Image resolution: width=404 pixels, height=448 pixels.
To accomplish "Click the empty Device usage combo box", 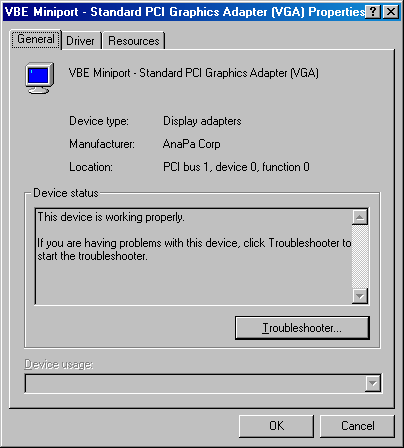I will [x=203, y=383].
